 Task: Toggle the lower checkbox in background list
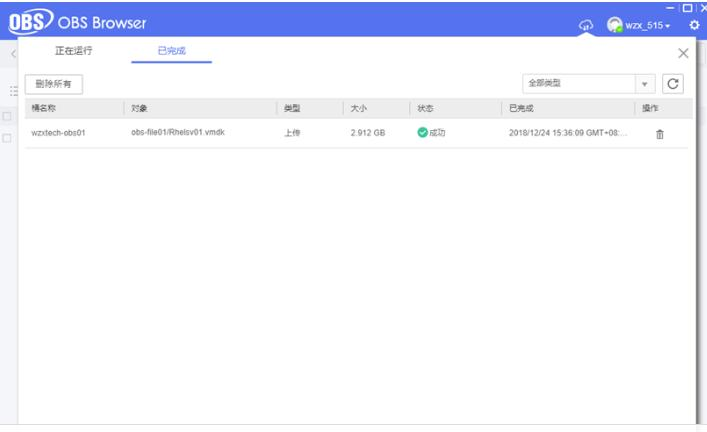point(7,138)
